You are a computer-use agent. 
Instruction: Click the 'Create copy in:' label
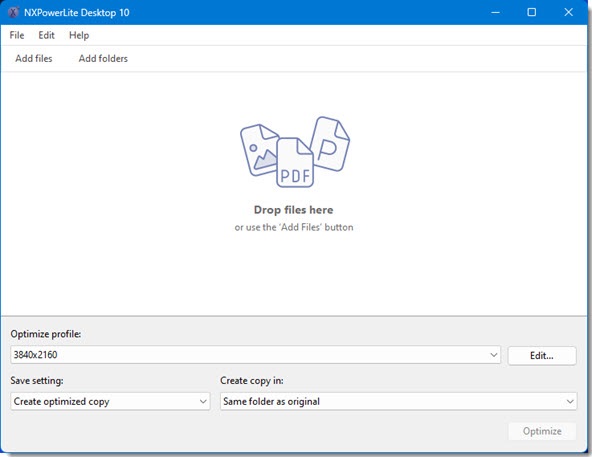tap(252, 380)
